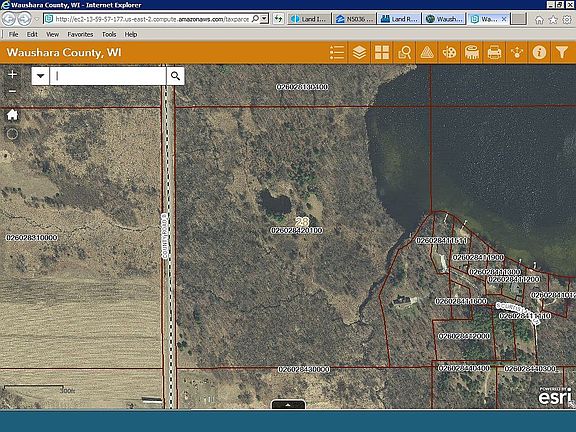Switch to the N5036 ... tab
This screenshot has width=576, height=432.
point(355,19)
